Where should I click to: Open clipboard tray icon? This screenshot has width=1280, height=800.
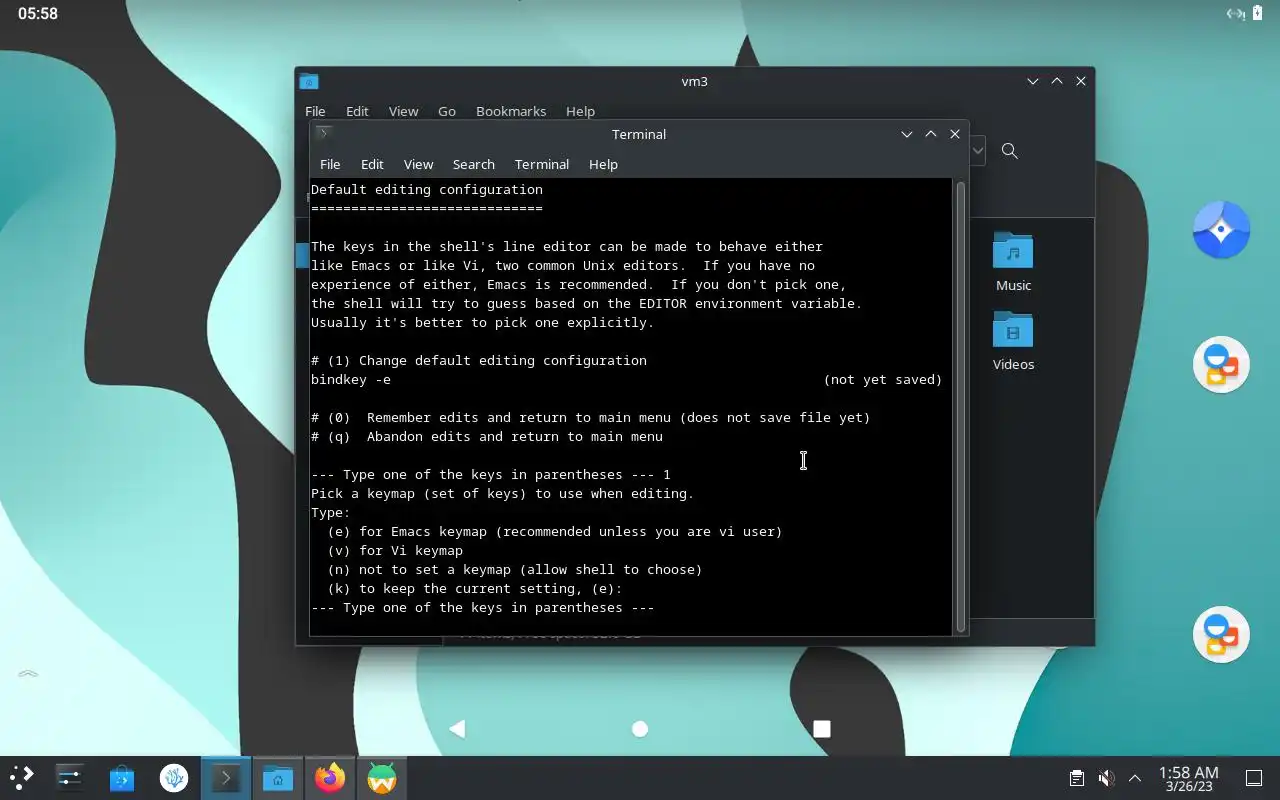(1077, 778)
